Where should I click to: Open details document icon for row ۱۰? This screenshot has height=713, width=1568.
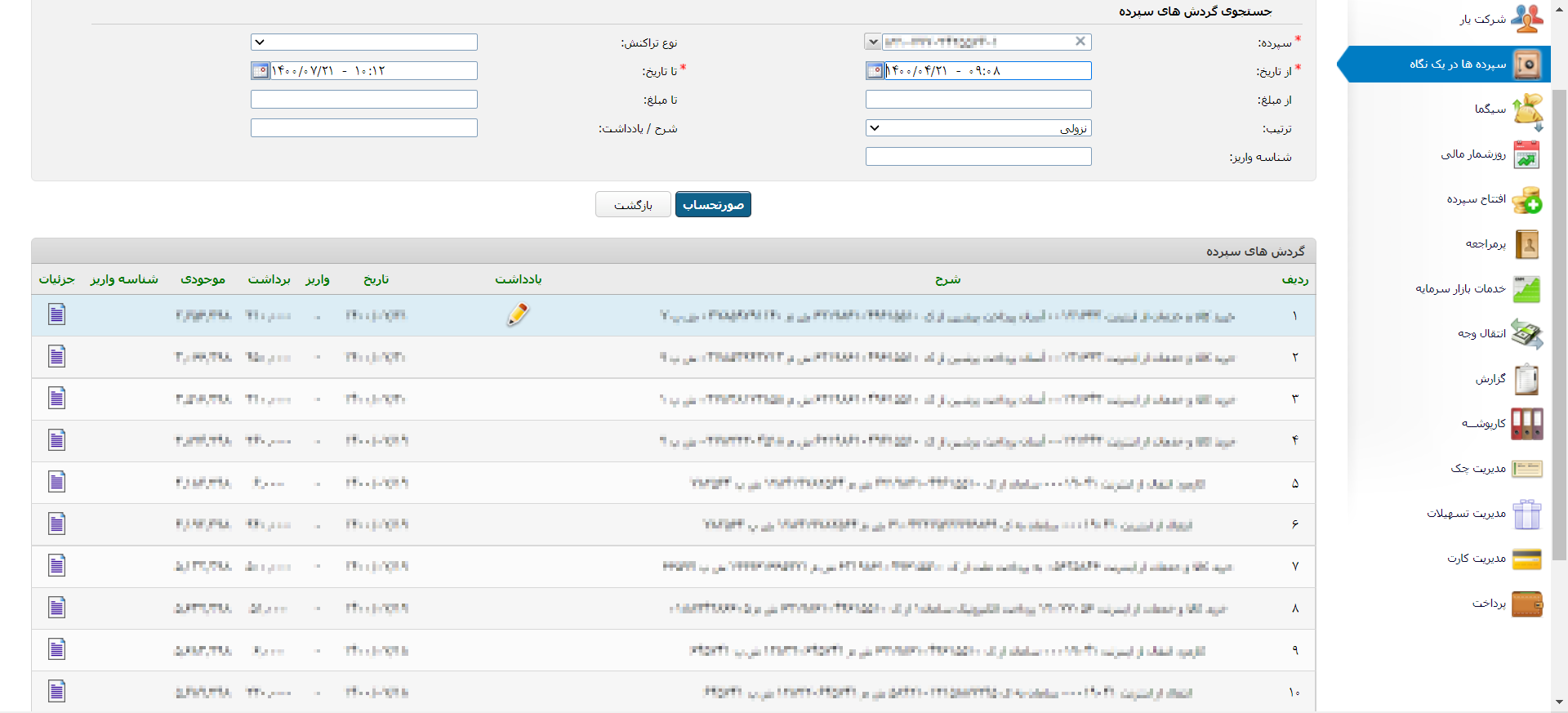tap(56, 691)
